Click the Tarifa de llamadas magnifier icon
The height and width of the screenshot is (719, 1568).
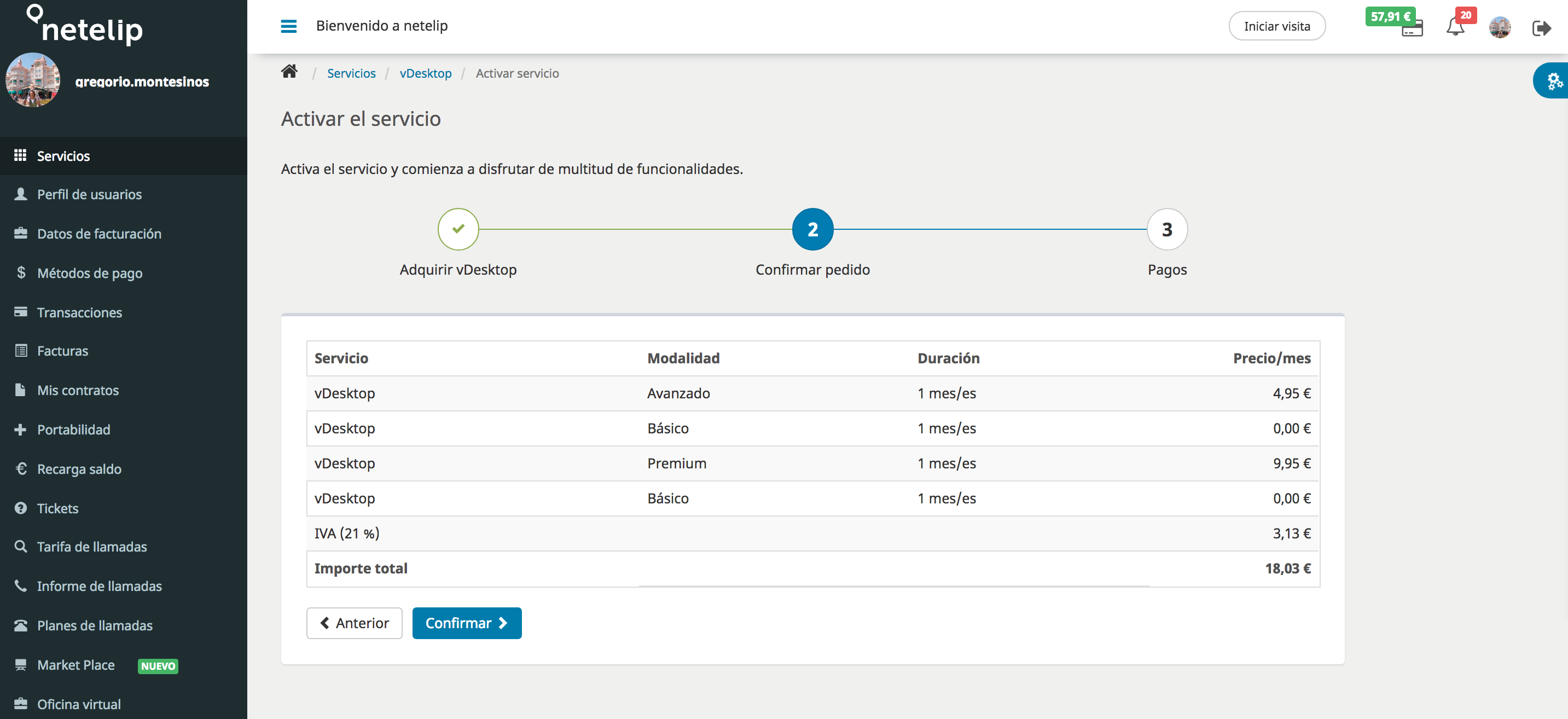click(x=21, y=546)
